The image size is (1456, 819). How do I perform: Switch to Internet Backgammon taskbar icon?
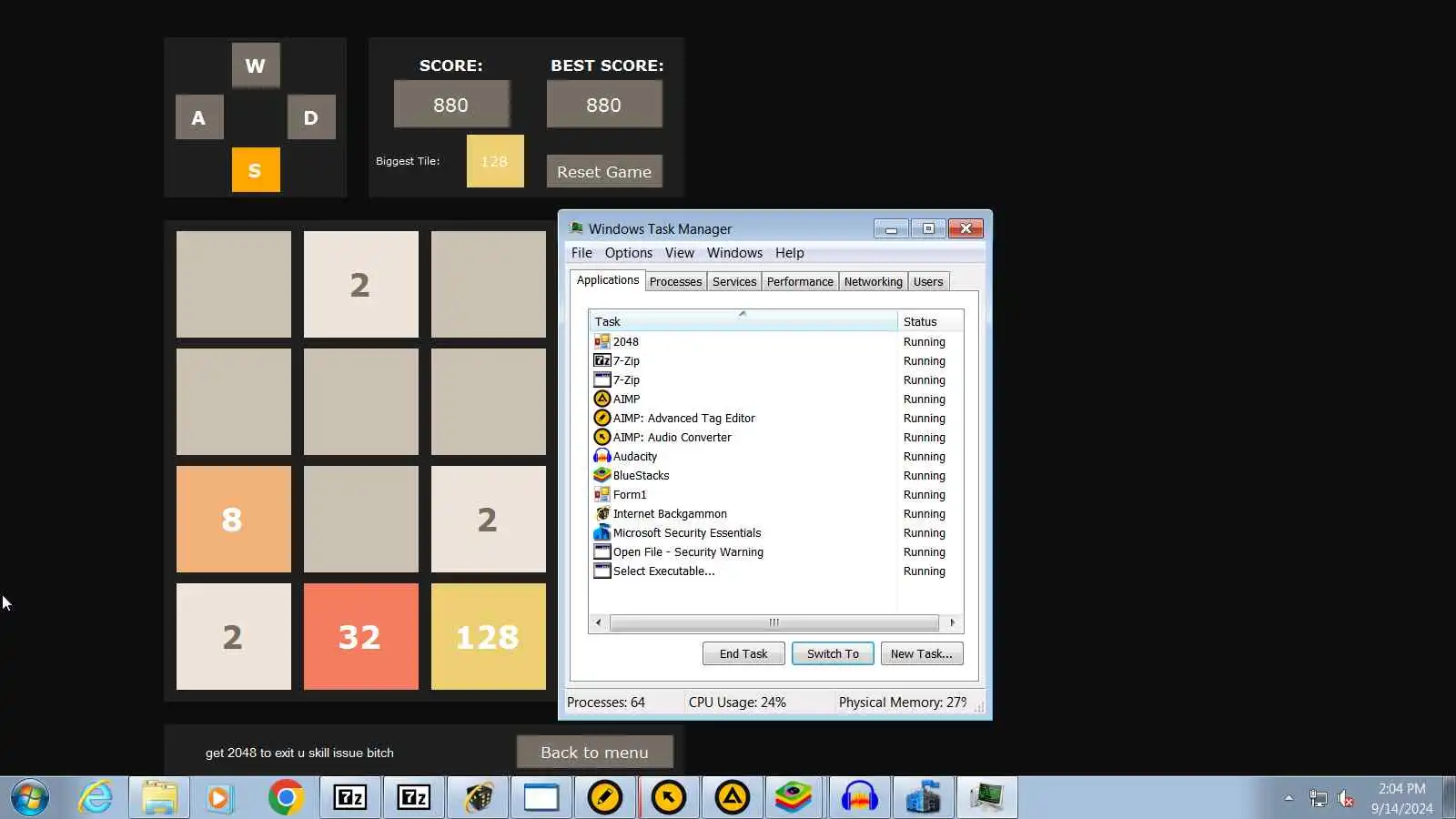[478, 798]
